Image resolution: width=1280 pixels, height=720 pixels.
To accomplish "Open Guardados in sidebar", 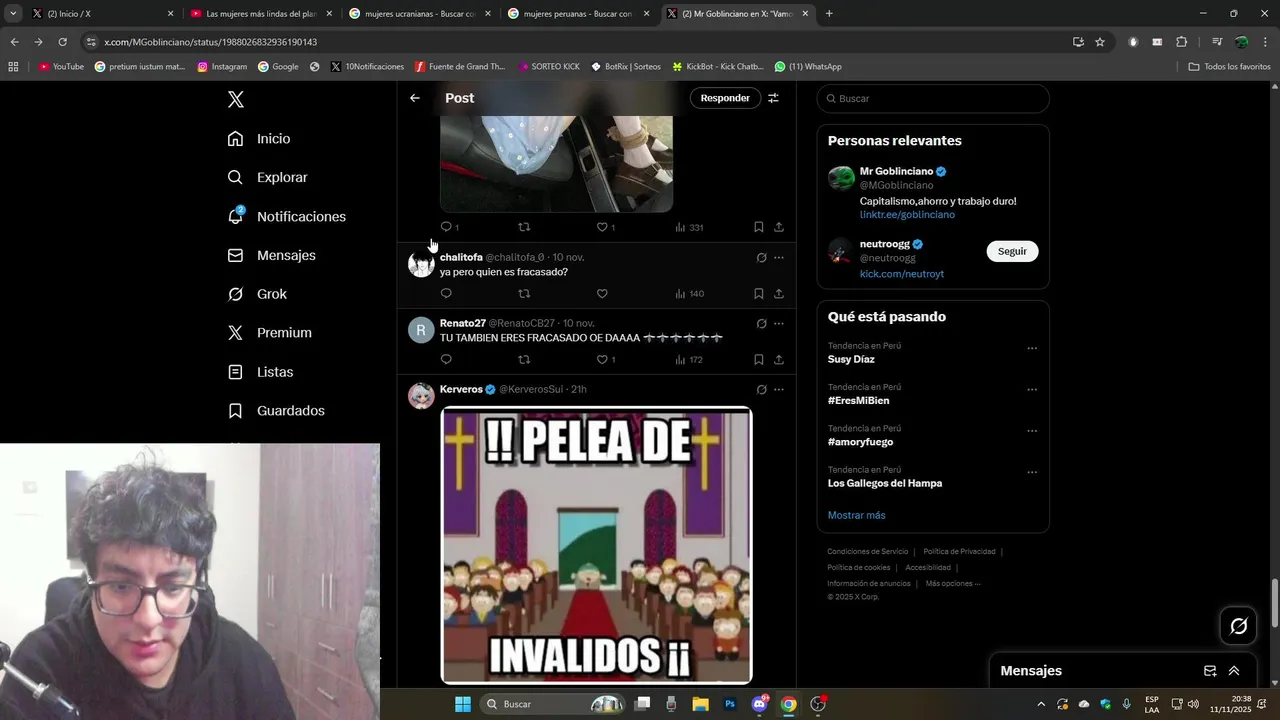I will coord(276,411).
